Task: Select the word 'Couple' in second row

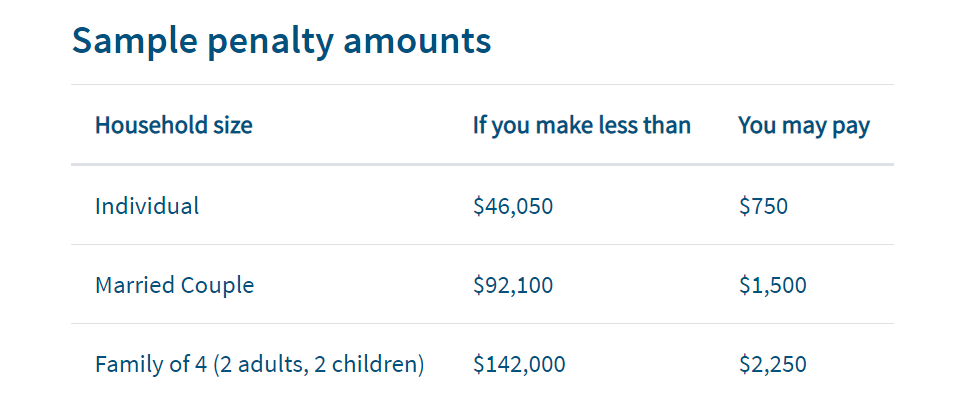Action: (x=219, y=286)
